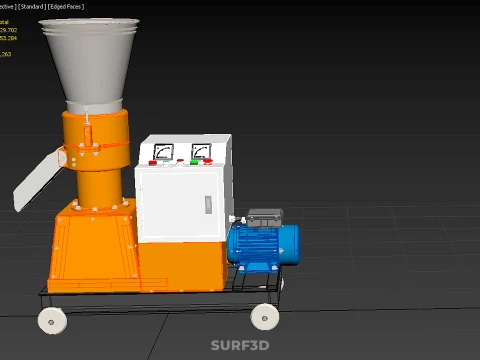Open the [Standard] viewport shading menu
The height and width of the screenshot is (360, 480).
32,6
